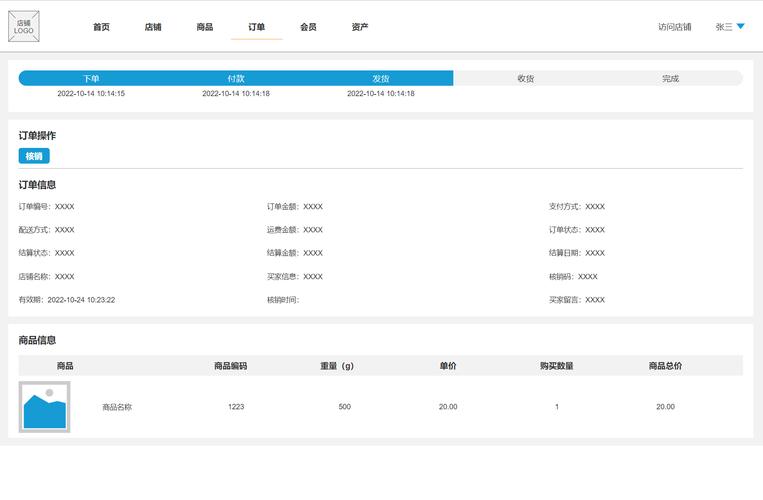Click the 配送方式 field

[x=47, y=230]
